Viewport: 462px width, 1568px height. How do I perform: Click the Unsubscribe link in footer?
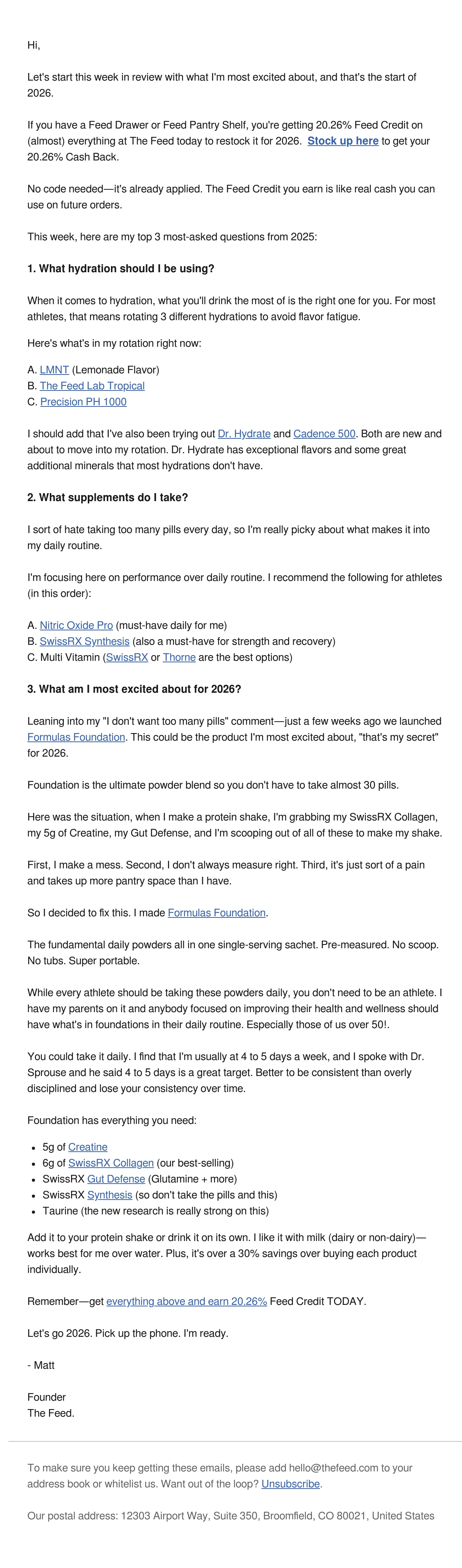pos(291,1483)
